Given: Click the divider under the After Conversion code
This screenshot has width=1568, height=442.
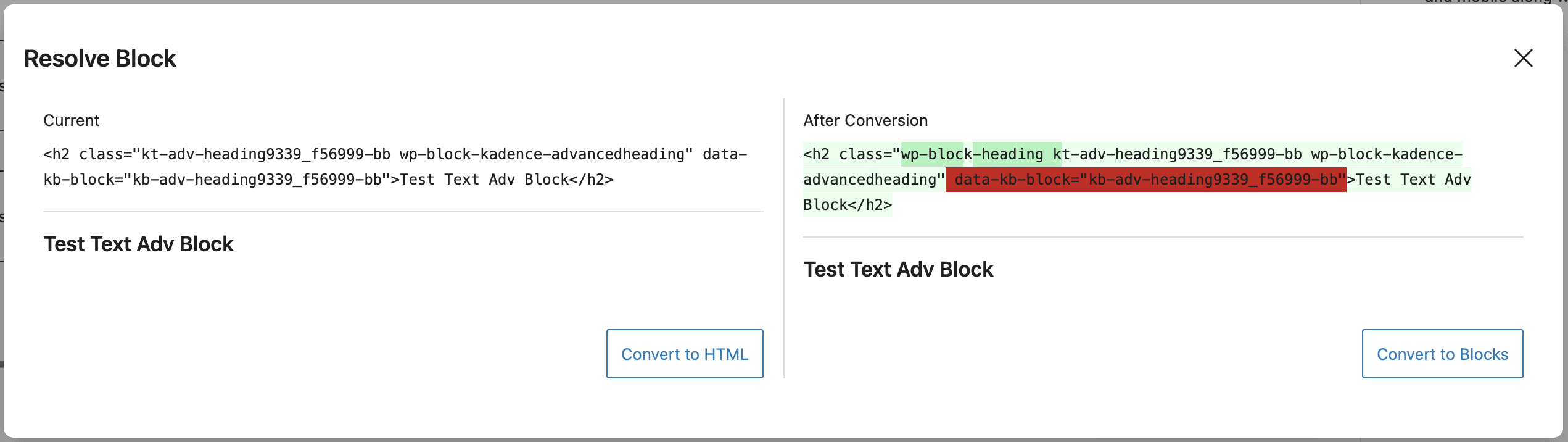Looking at the screenshot, I should (x=1163, y=235).
